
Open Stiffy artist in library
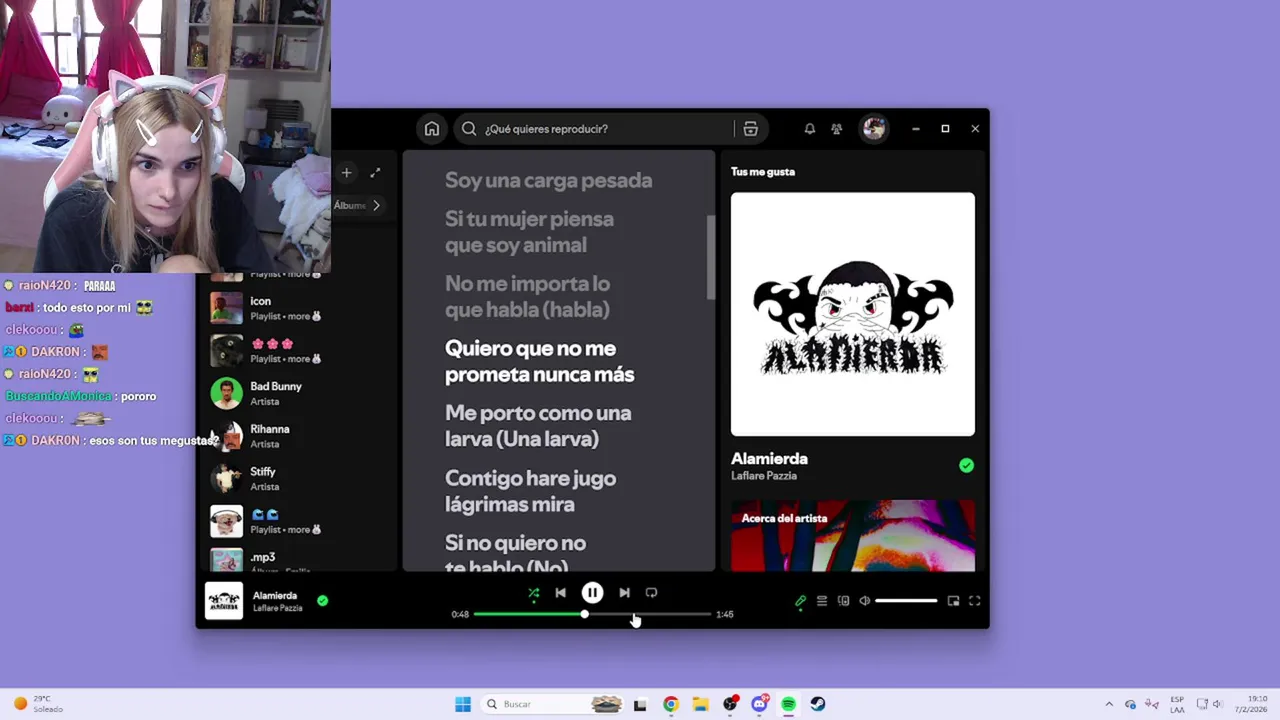[x=300, y=479]
